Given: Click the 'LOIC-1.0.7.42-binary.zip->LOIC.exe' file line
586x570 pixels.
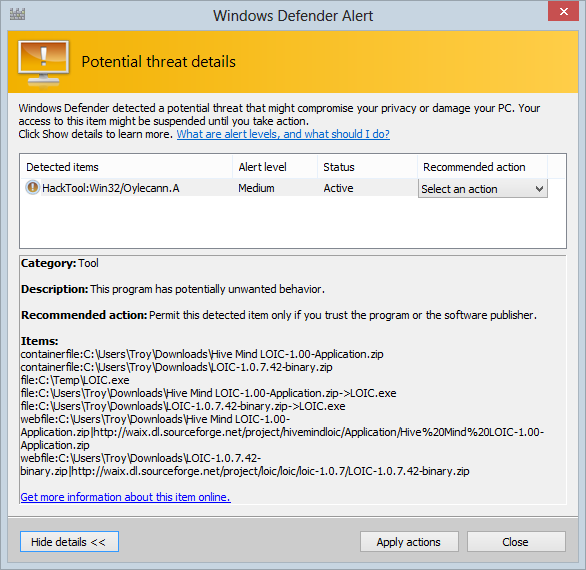Looking at the screenshot, I should (183, 406).
